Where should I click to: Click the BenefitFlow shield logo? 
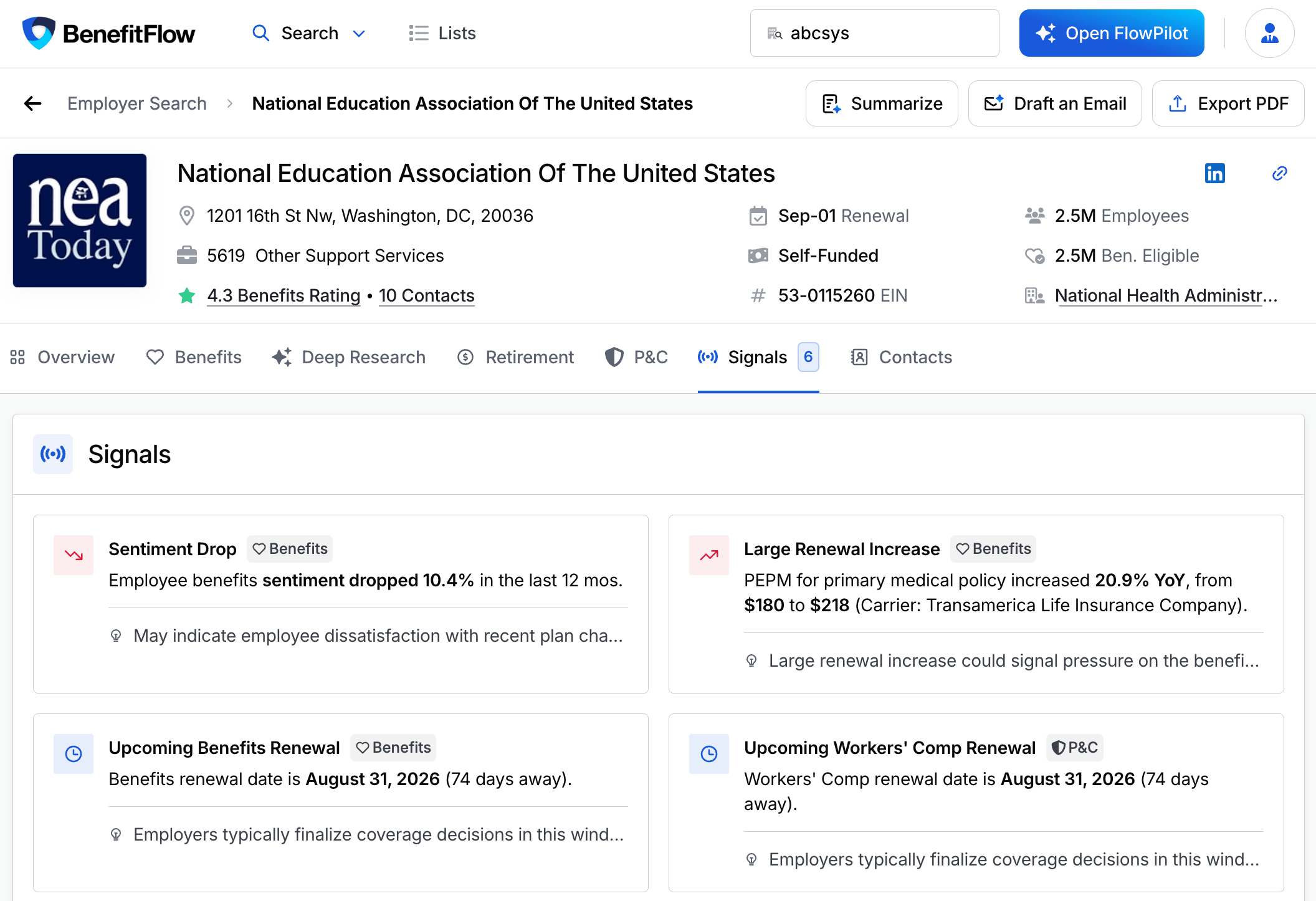(x=39, y=33)
